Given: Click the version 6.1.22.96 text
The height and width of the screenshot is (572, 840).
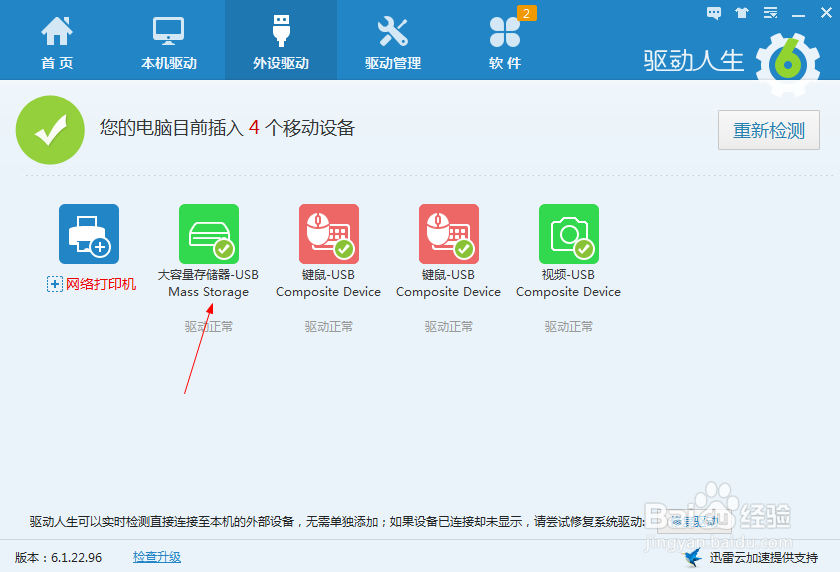Looking at the screenshot, I should click(x=58, y=558).
